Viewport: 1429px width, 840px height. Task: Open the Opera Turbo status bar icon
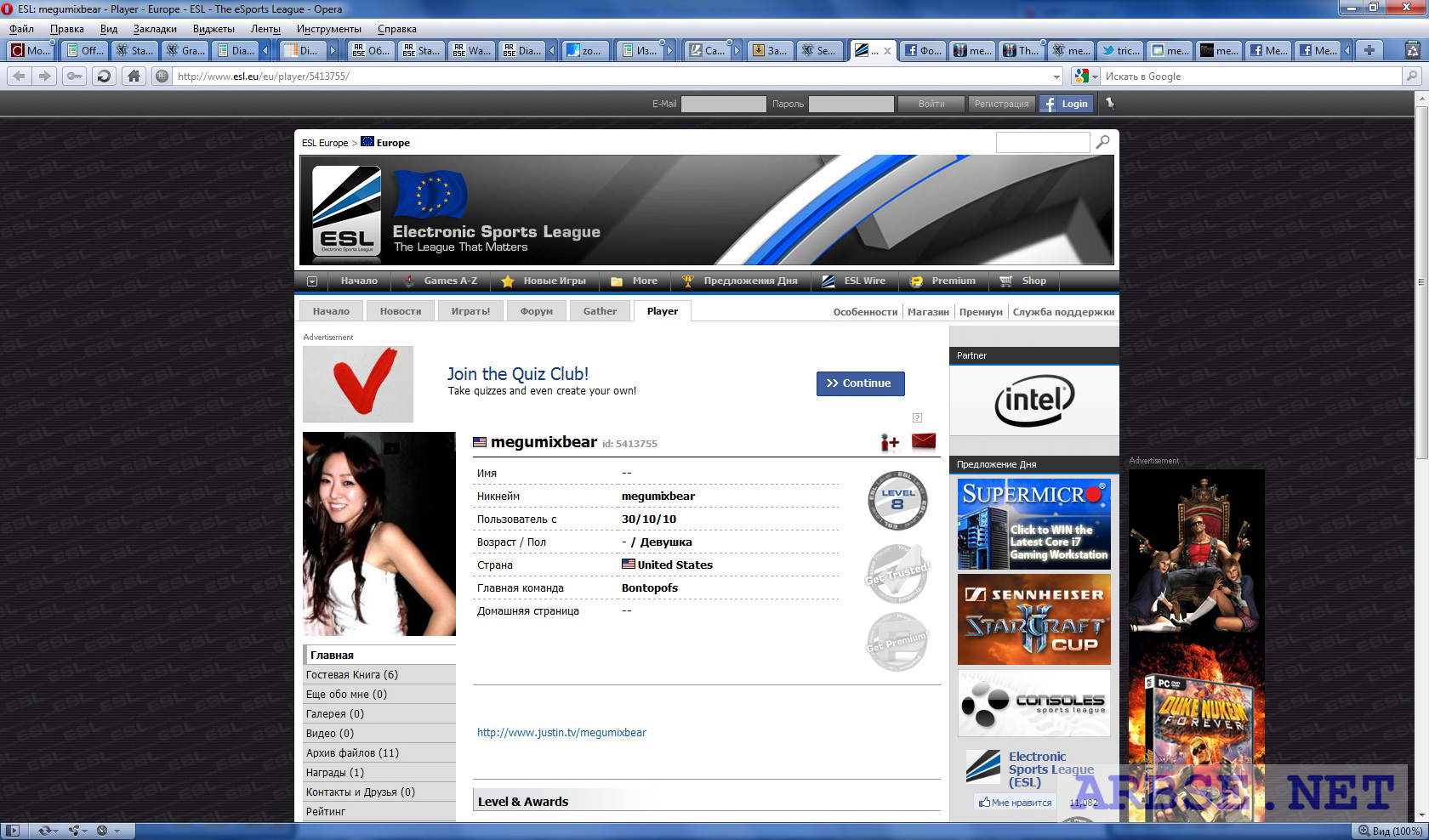103,831
